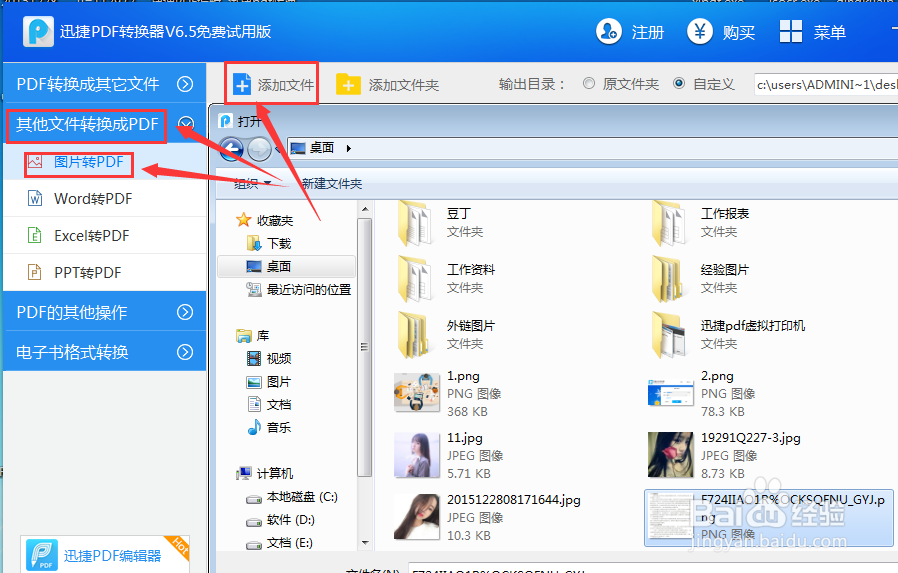Image resolution: width=898 pixels, height=573 pixels.
Task: Click the 迅捷PDF转换器 app logo
Action: (38, 31)
